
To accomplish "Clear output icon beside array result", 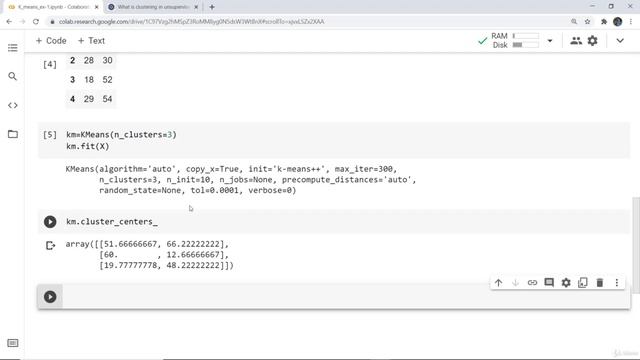I will tap(50, 245).
